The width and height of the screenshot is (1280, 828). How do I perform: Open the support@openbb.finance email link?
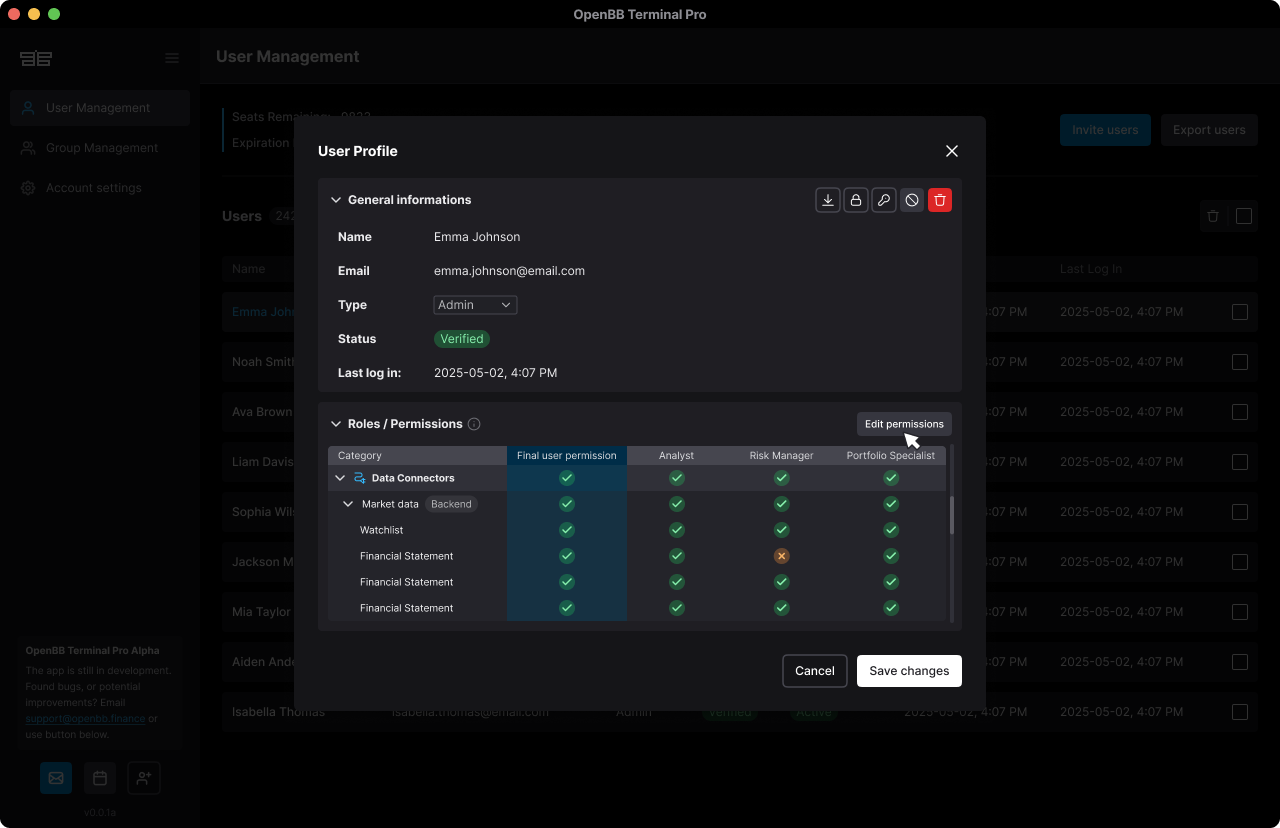point(85,718)
